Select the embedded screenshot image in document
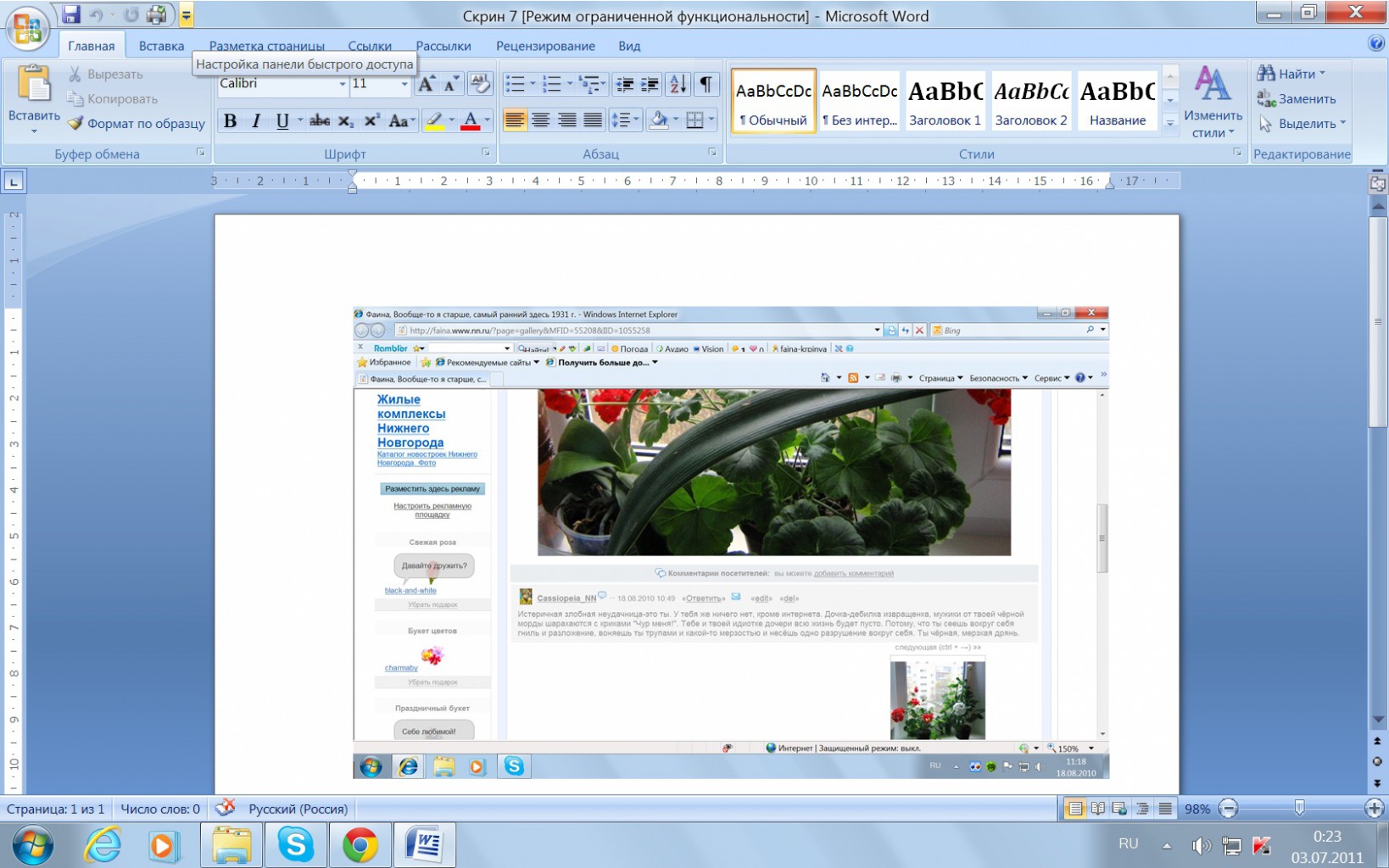Viewport: 1389px width, 868px height. (x=731, y=542)
